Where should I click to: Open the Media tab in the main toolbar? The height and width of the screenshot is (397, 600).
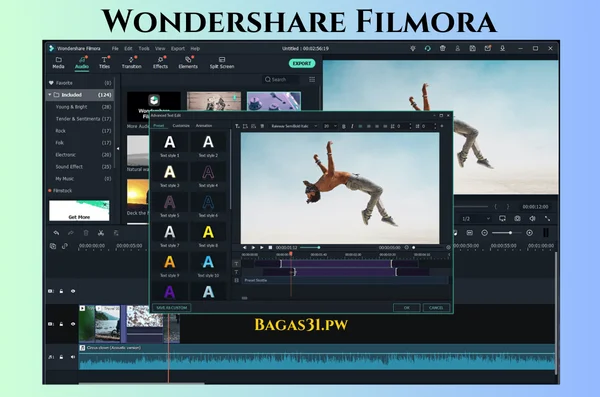(x=58, y=63)
